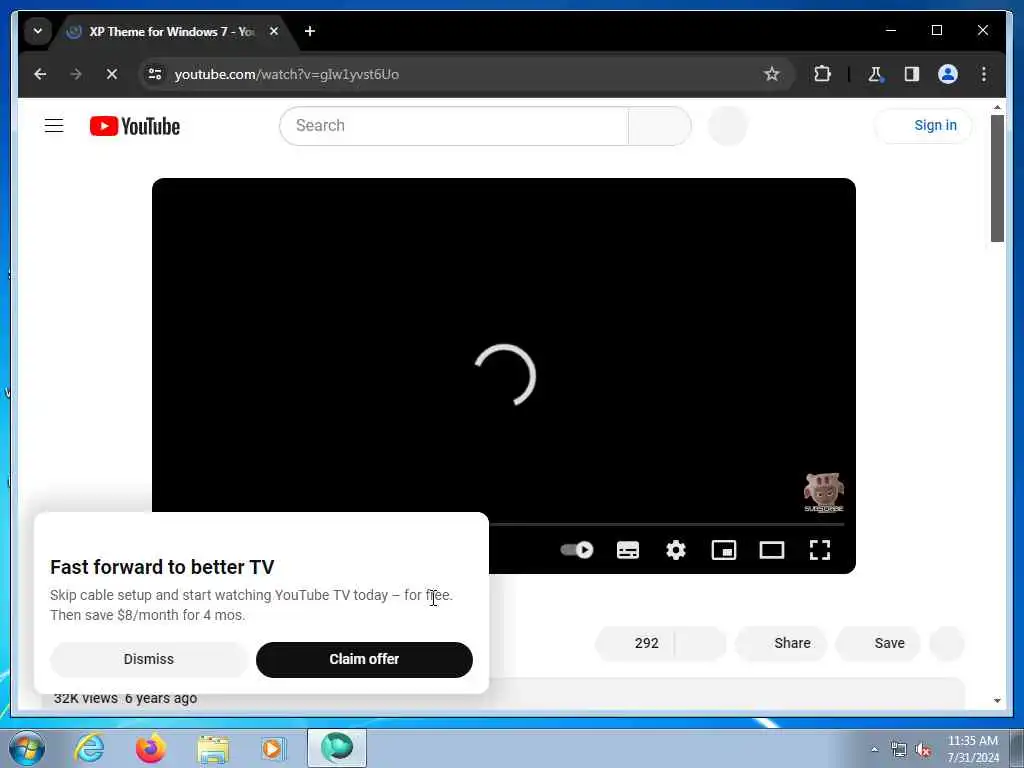This screenshot has height=768, width=1024.
Task: Open the YouTube guide hamburger menu
Action: click(54, 125)
